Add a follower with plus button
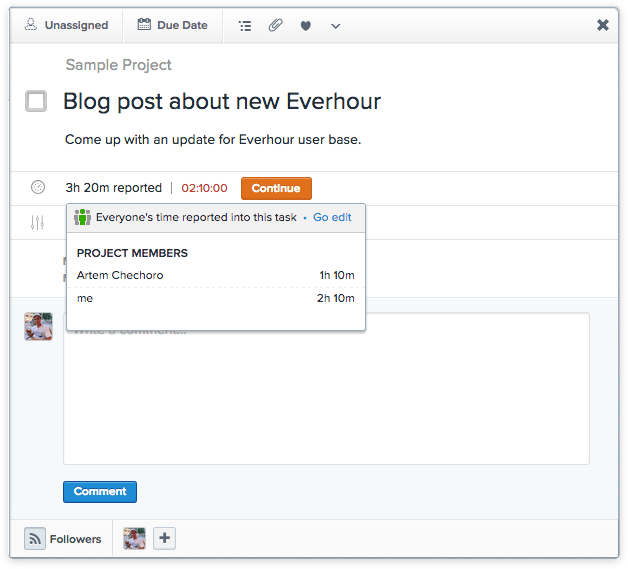The height and width of the screenshot is (569, 628). coord(165,538)
